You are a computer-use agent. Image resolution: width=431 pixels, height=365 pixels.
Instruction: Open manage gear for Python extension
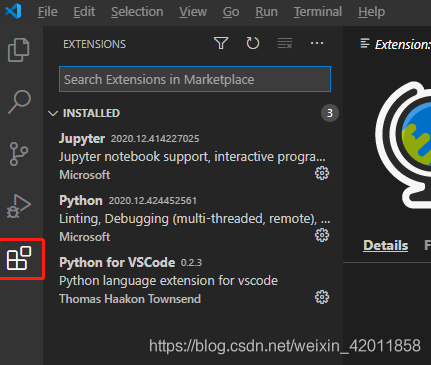322,235
